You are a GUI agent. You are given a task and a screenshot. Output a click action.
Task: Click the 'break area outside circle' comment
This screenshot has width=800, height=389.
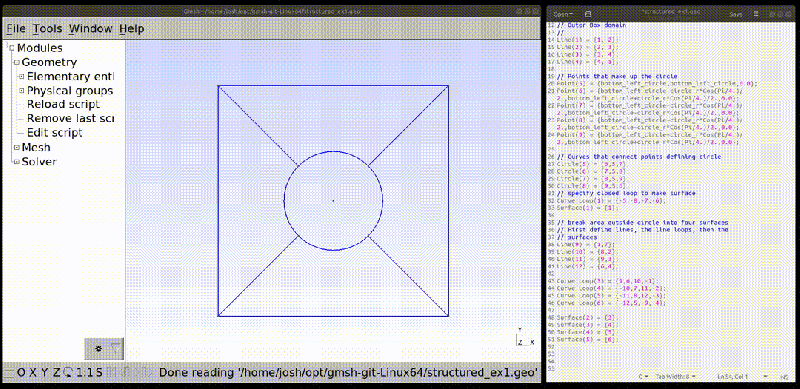click(x=642, y=223)
